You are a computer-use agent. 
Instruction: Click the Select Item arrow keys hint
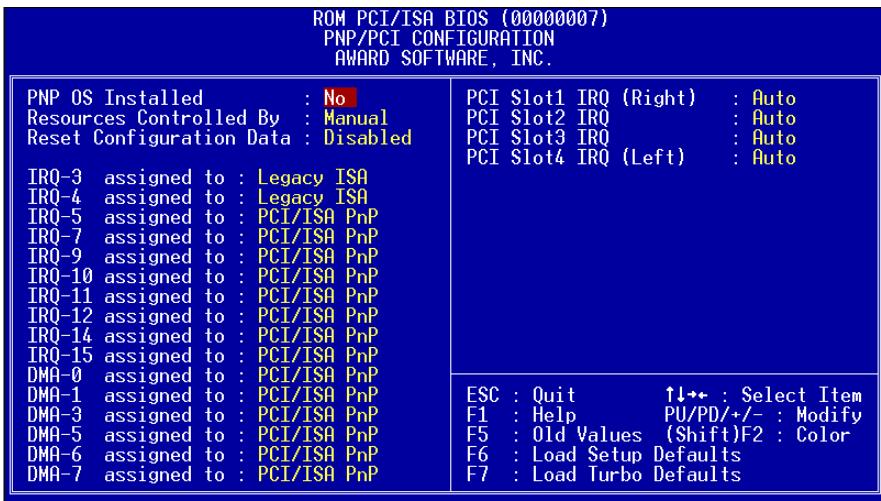pos(764,395)
